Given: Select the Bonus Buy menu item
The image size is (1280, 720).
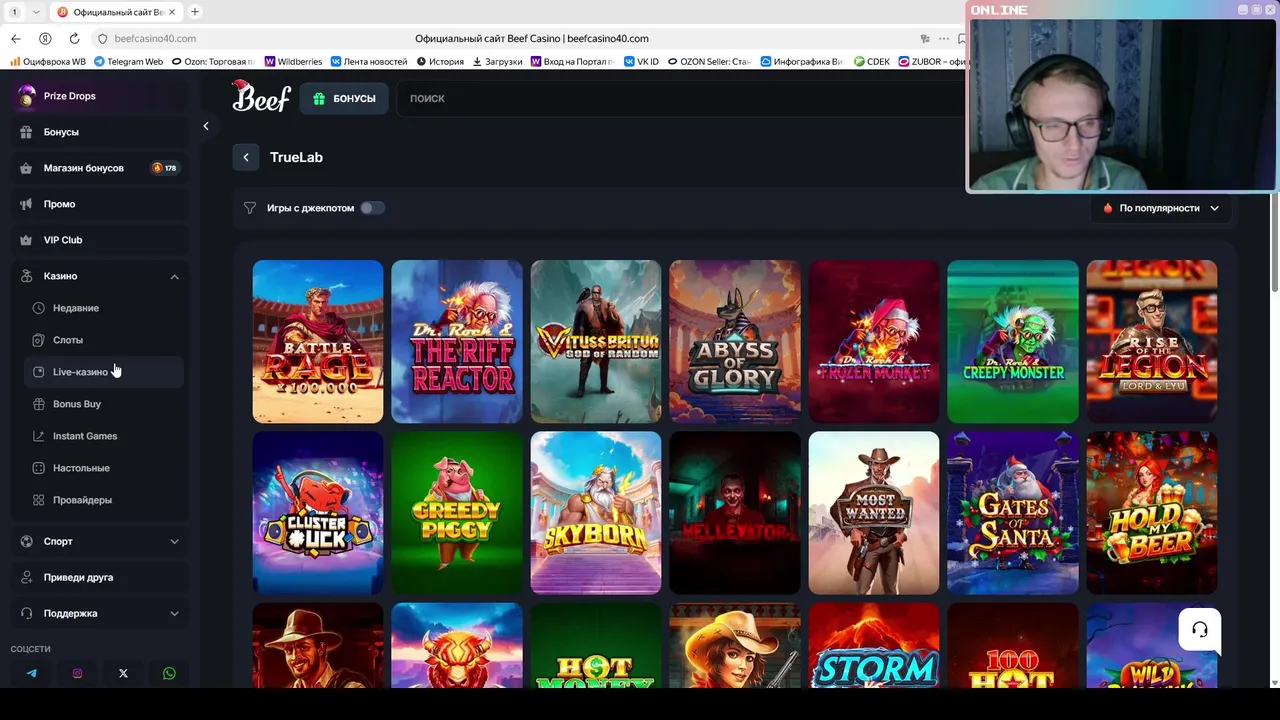Looking at the screenshot, I should 104,404.
